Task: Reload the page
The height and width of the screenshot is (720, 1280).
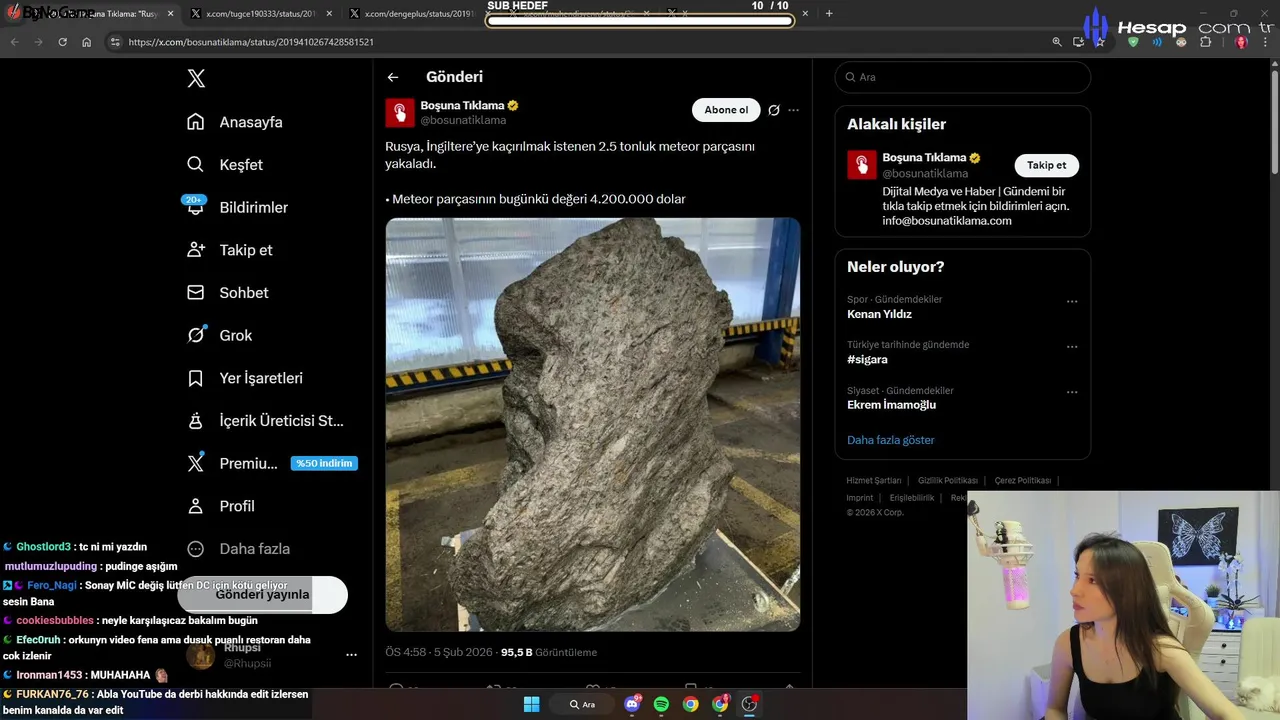Action: click(62, 42)
